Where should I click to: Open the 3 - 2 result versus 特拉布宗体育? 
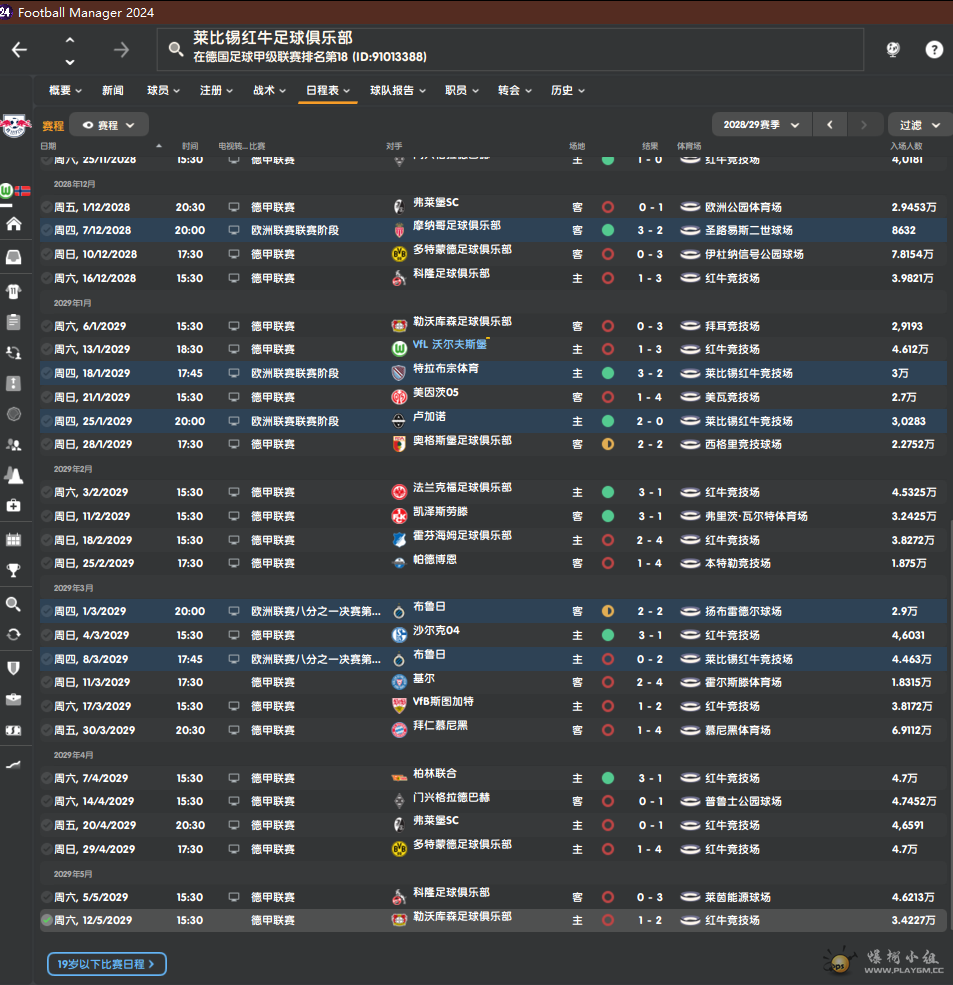click(x=650, y=373)
